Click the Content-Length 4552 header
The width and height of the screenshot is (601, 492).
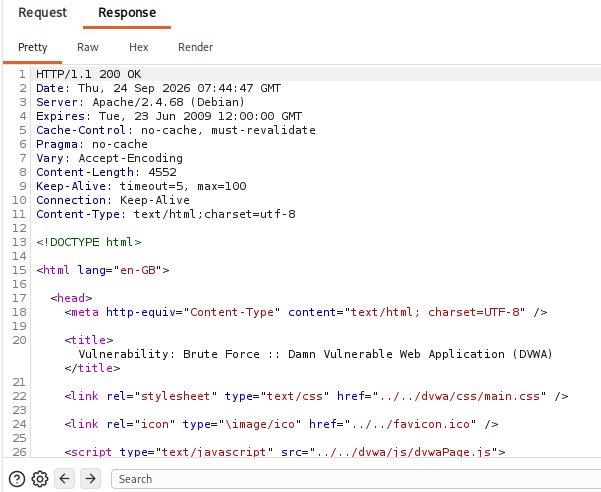[x=106, y=172]
